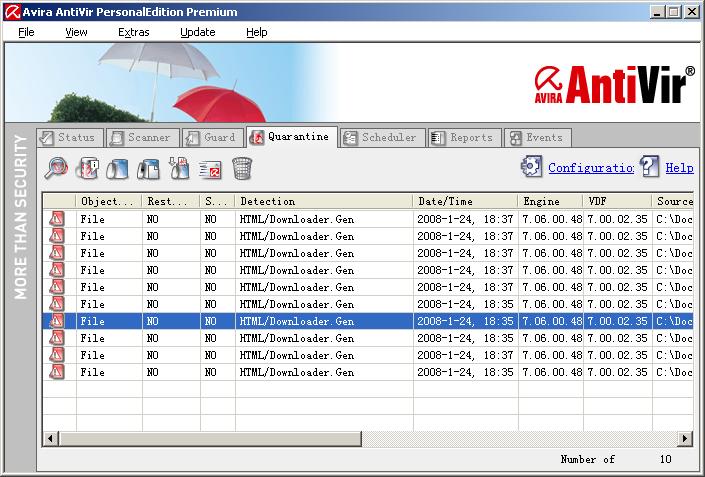Minimize the AntiVir window

click(x=657, y=12)
